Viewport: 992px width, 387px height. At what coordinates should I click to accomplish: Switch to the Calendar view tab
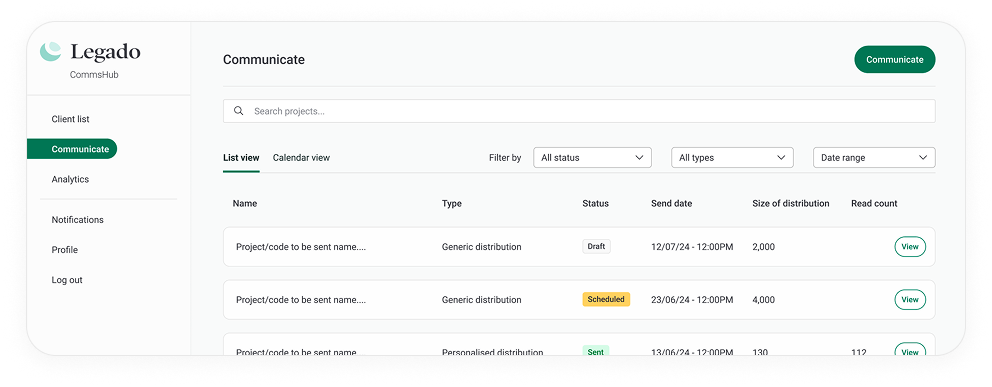(x=301, y=158)
